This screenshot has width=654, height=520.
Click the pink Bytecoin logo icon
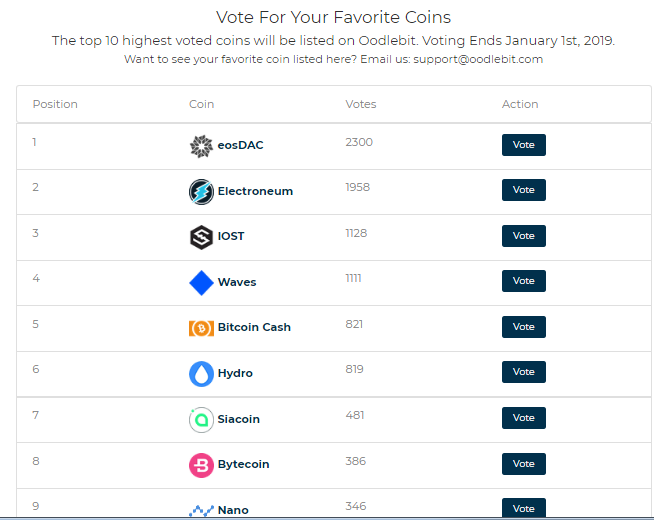(201, 465)
